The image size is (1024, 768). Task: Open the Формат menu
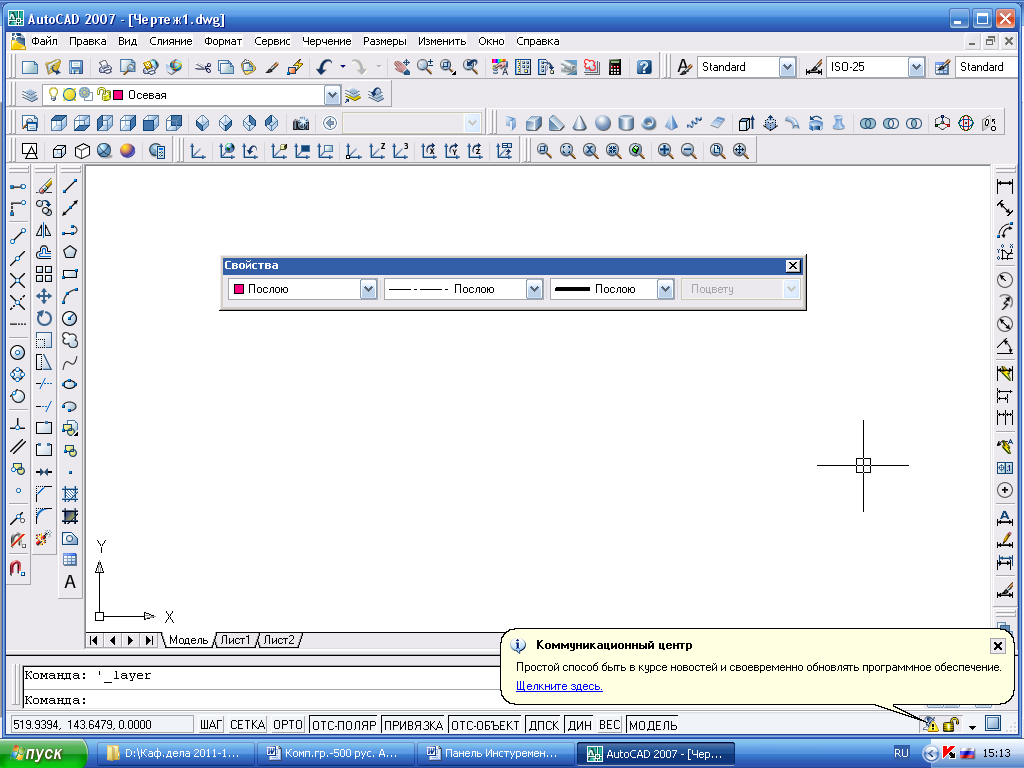click(223, 41)
